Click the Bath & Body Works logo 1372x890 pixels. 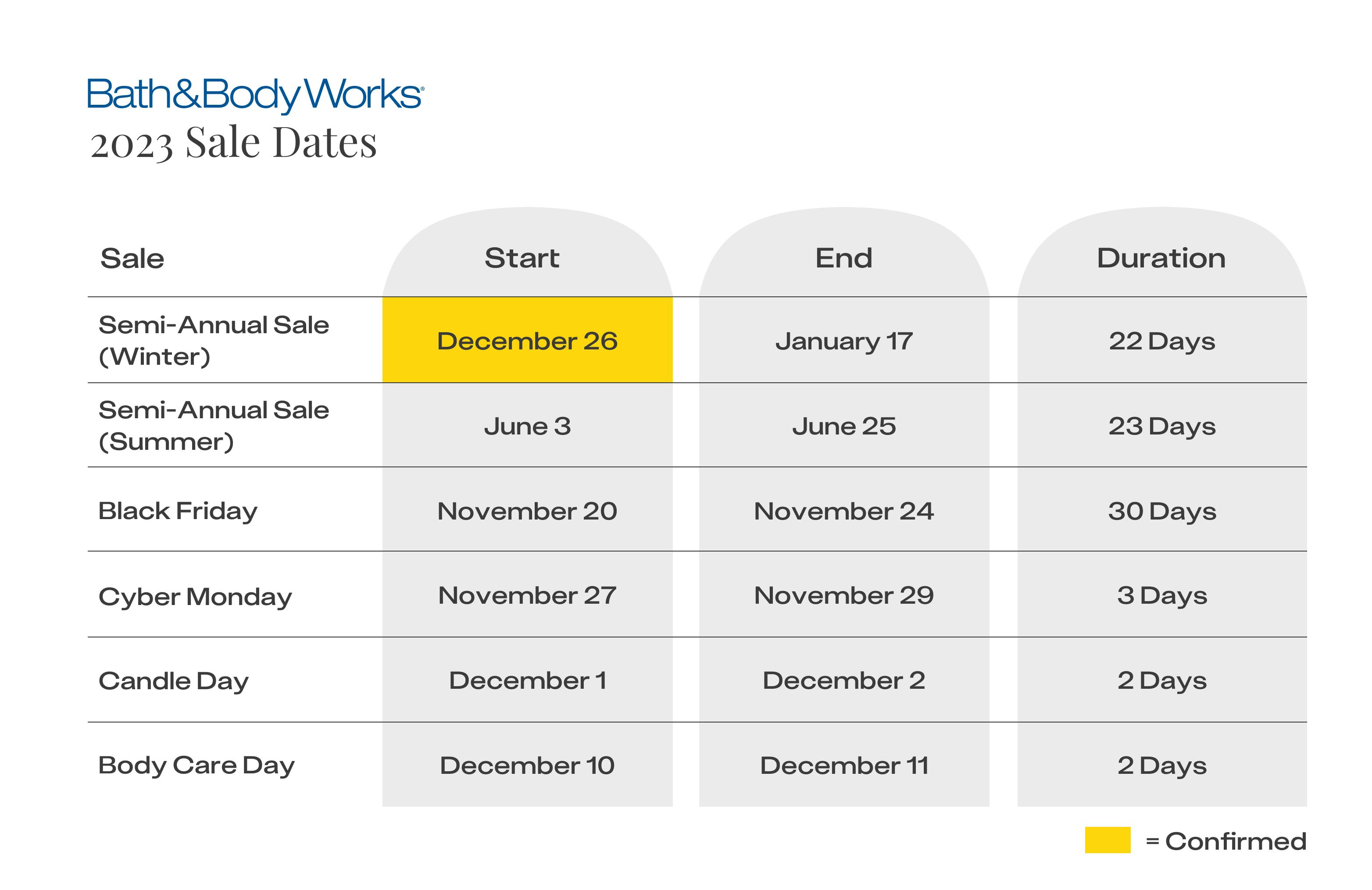coord(255,94)
